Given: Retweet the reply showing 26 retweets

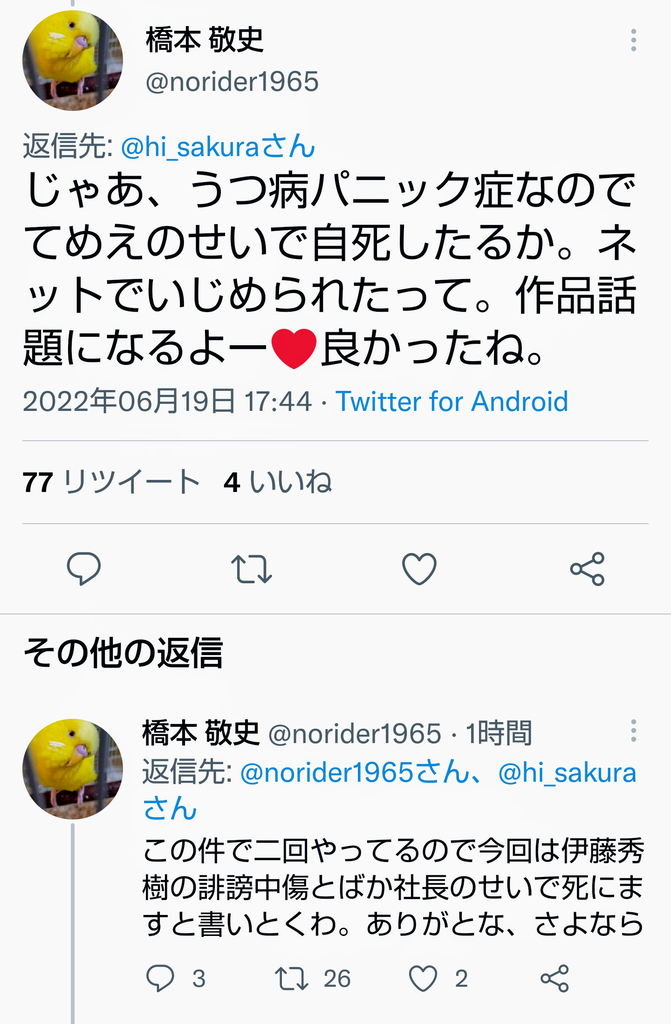Looking at the screenshot, I should point(291,978).
